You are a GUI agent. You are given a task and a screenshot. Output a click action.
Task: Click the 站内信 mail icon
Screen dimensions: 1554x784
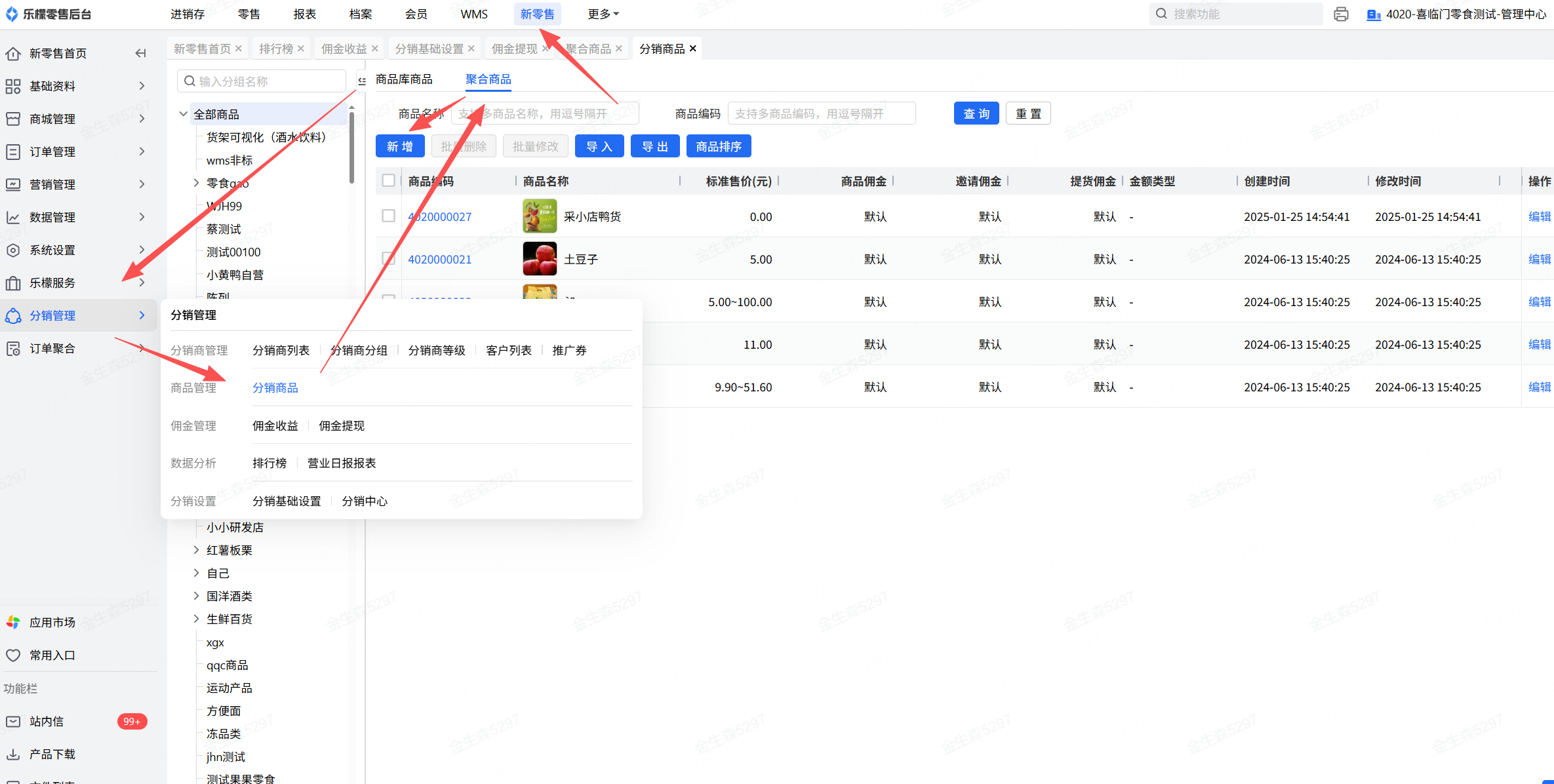pyautogui.click(x=13, y=721)
